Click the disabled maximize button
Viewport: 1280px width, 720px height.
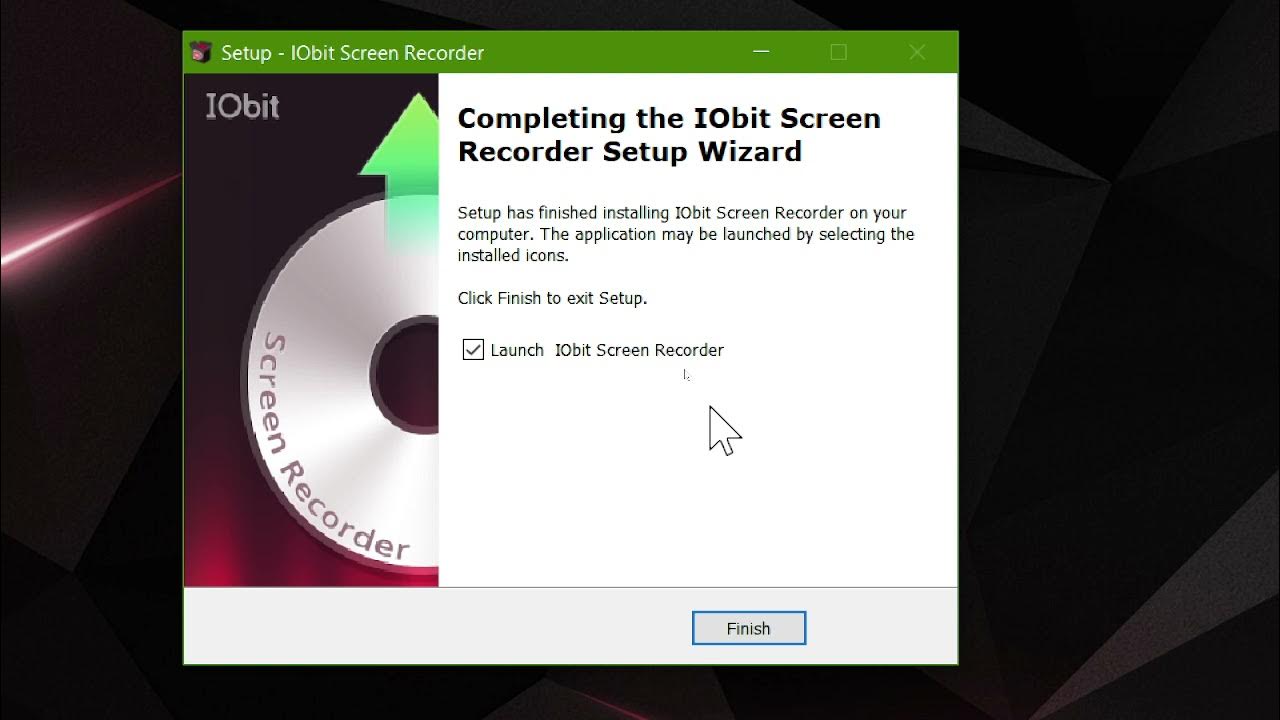click(839, 52)
